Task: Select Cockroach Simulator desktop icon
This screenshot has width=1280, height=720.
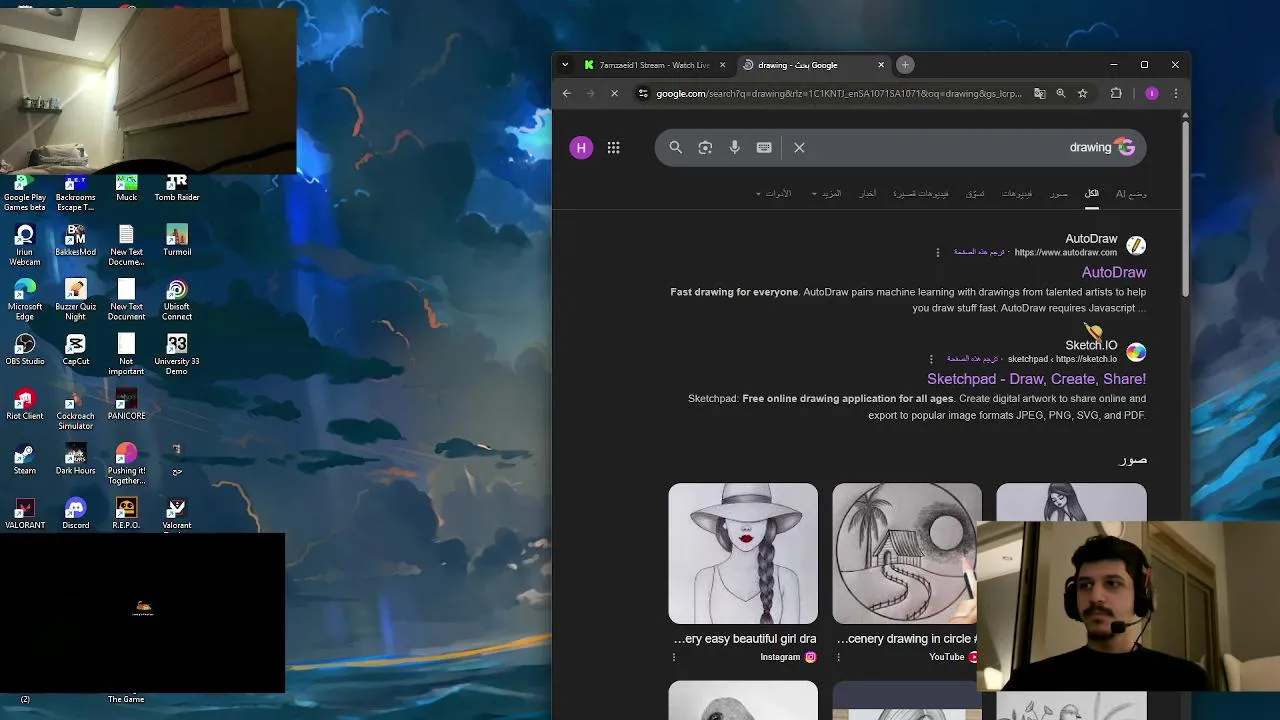Action: (75, 410)
